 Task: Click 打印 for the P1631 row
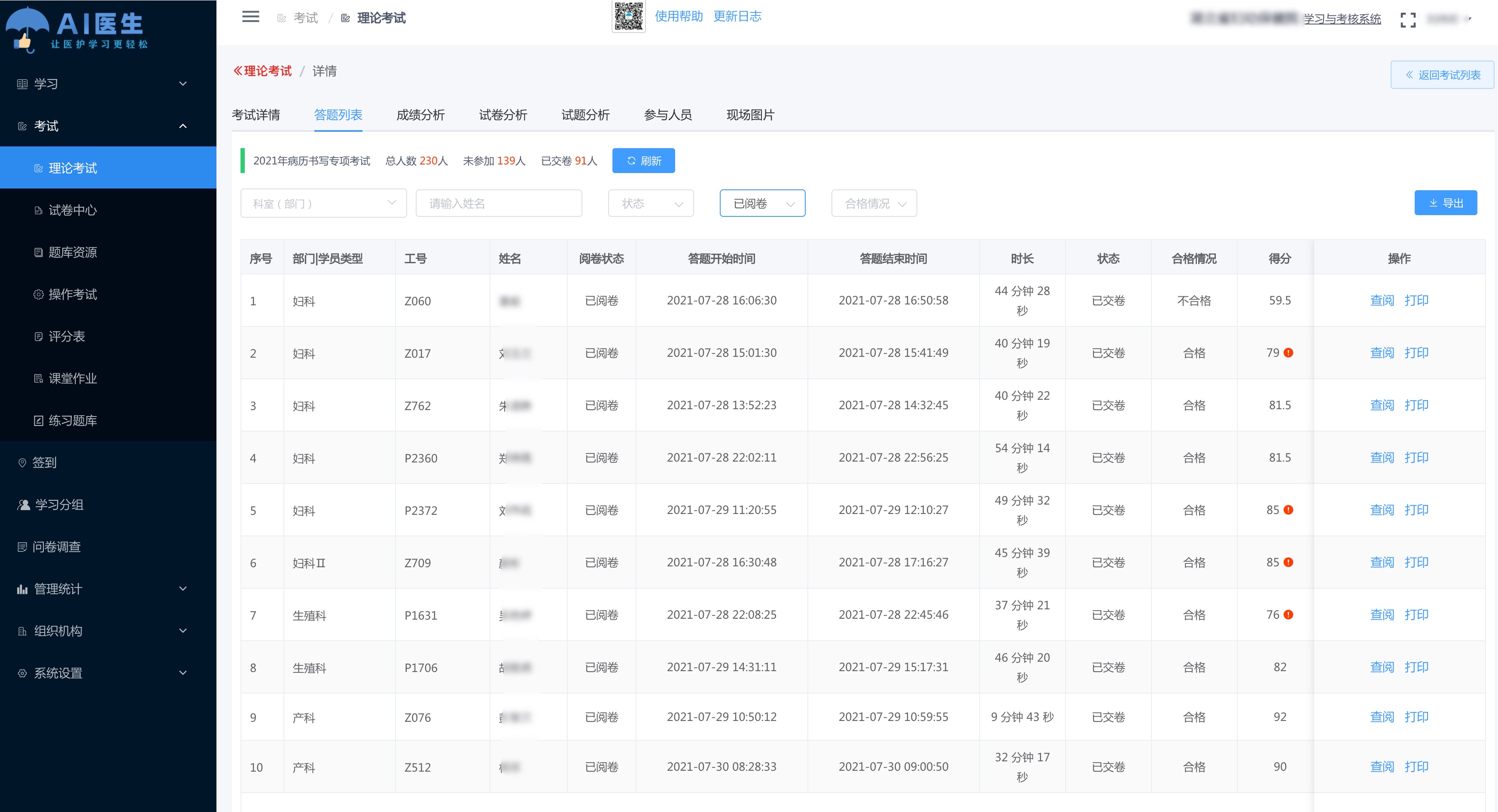[1416, 614]
